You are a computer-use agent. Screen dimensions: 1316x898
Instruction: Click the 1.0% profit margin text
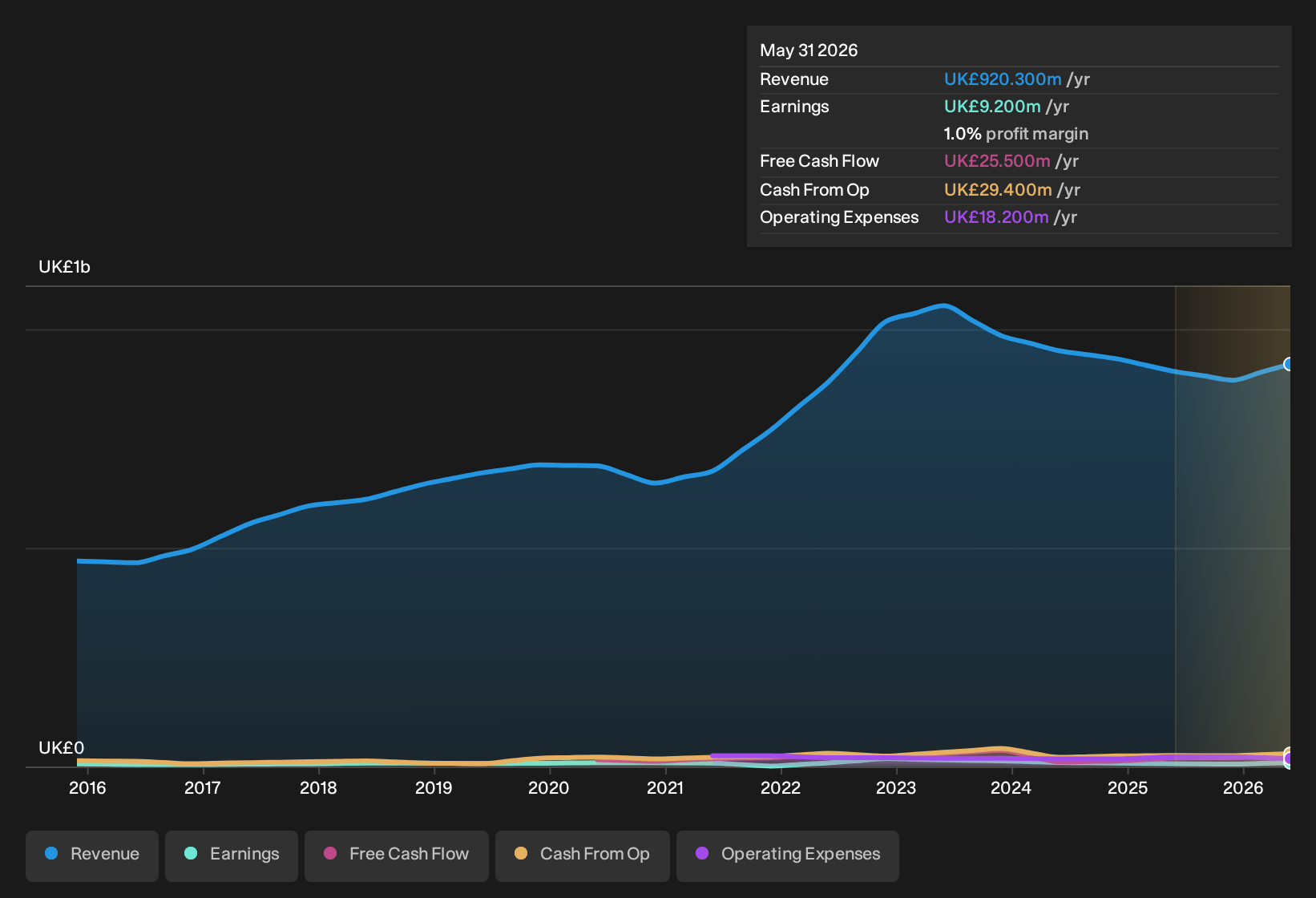pos(1016,134)
